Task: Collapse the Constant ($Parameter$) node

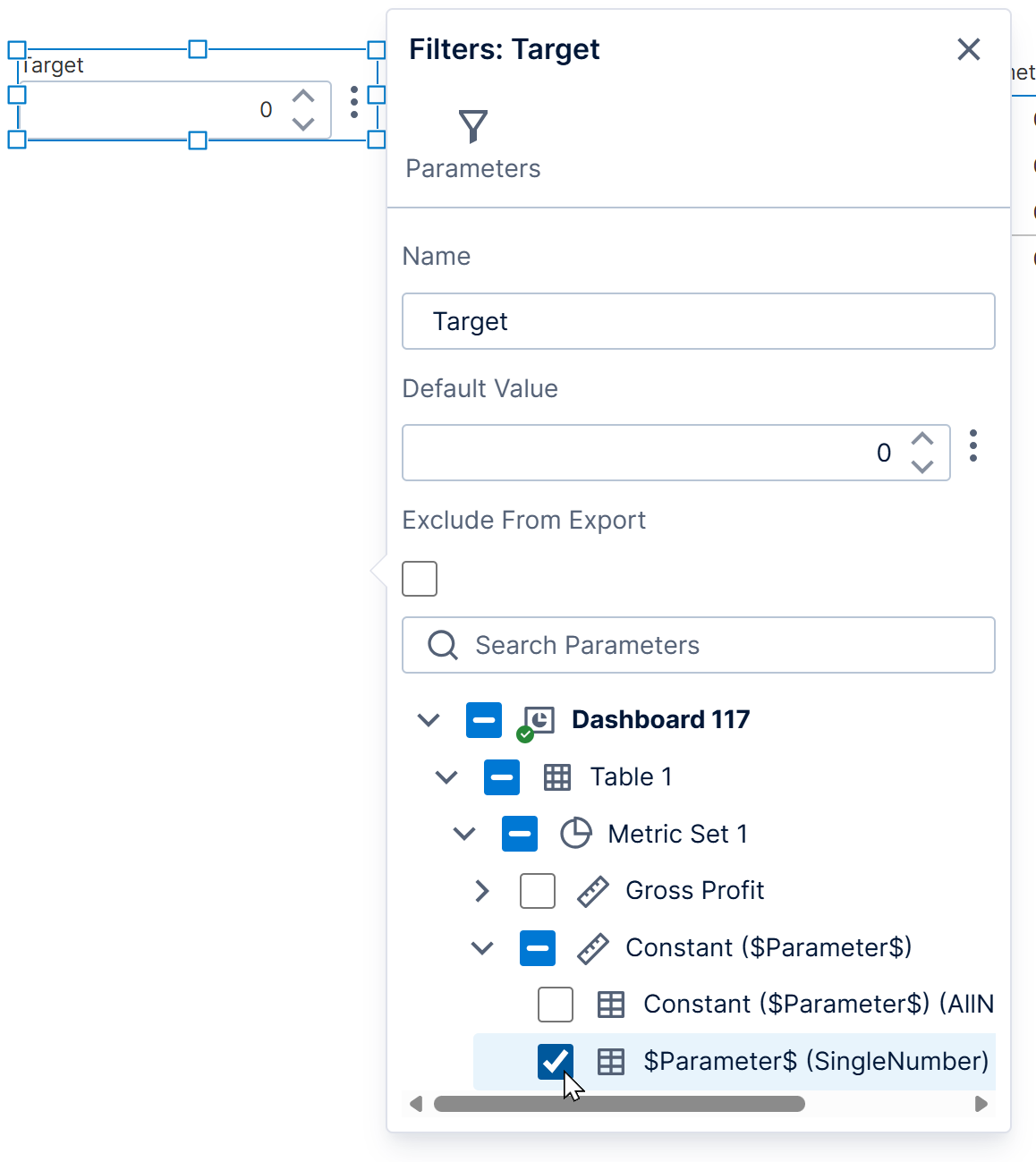Action: [x=483, y=948]
